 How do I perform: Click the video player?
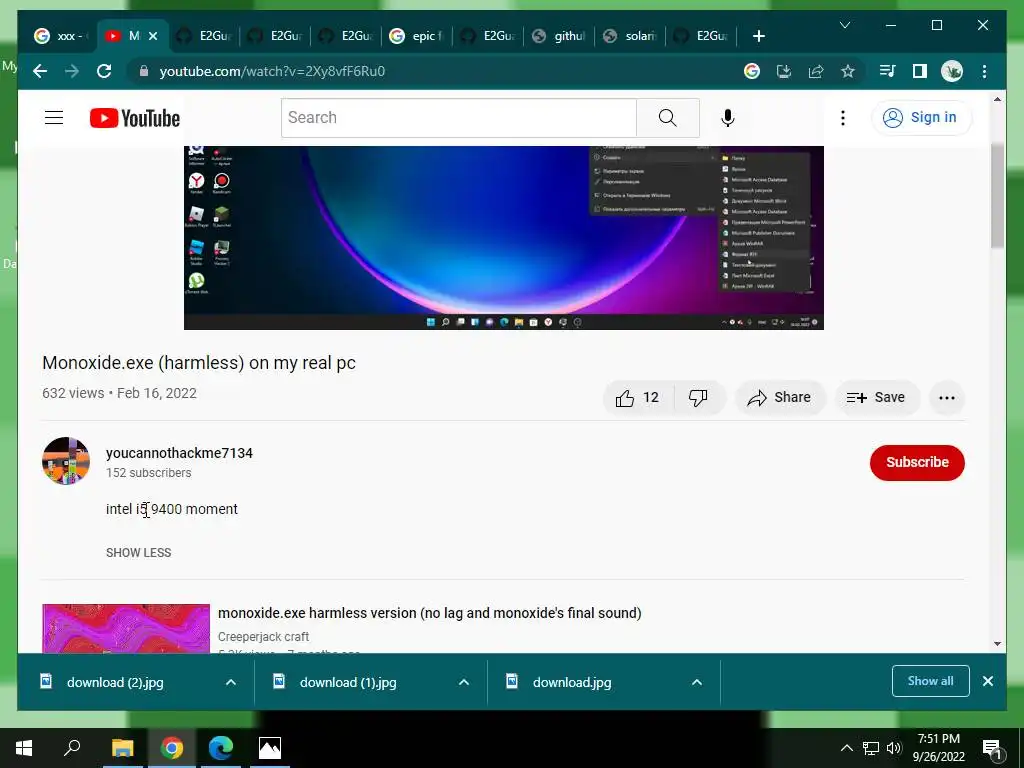(x=504, y=238)
